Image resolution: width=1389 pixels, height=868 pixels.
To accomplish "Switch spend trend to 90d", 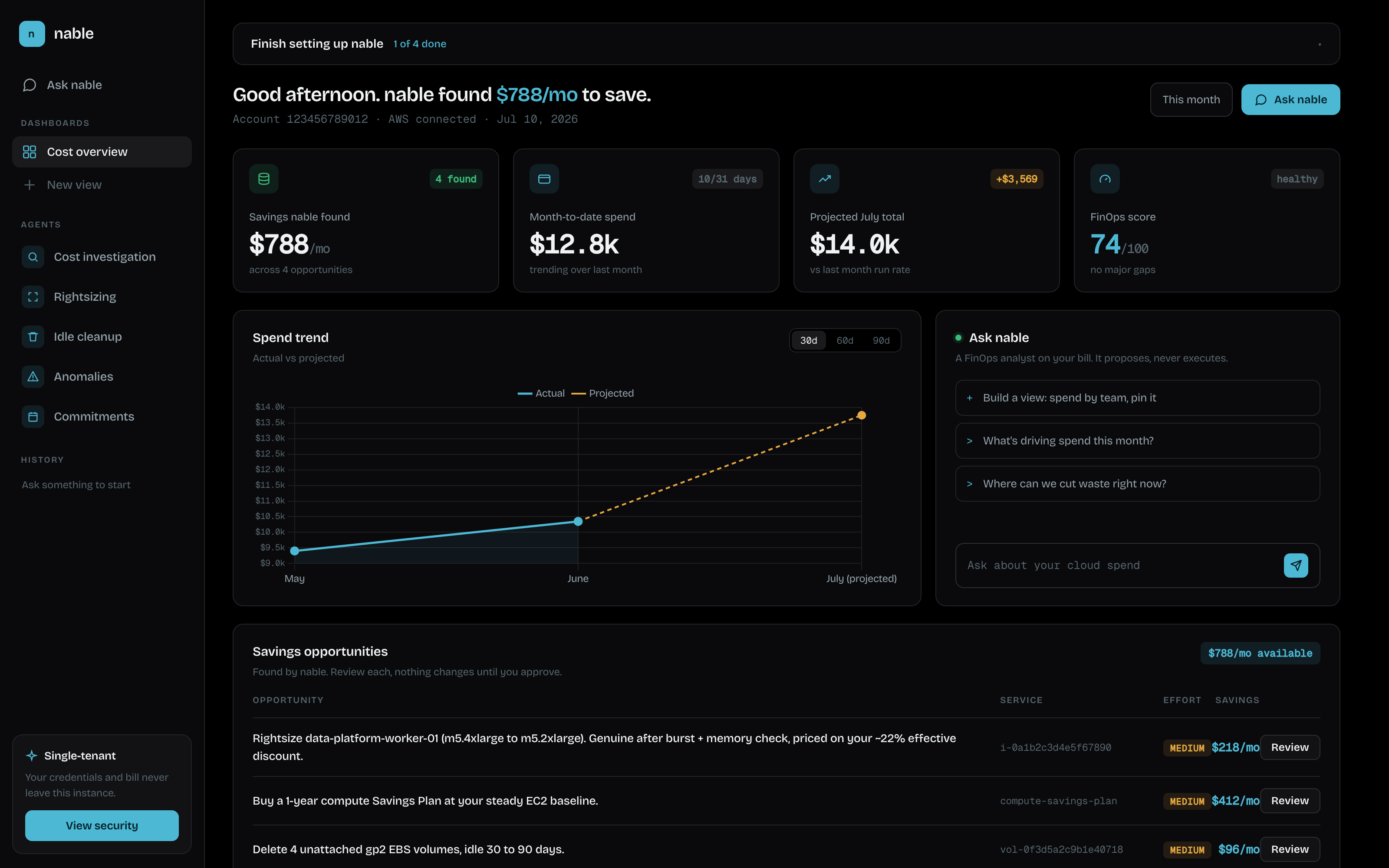I will click(x=881, y=340).
